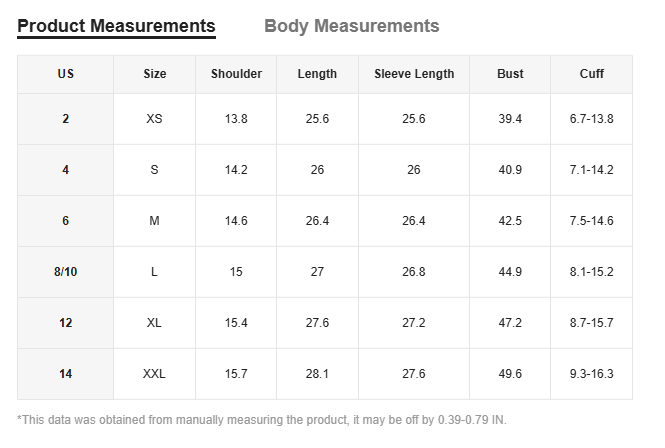Click the Size column header
Screen dimensions: 665x448
(154, 74)
